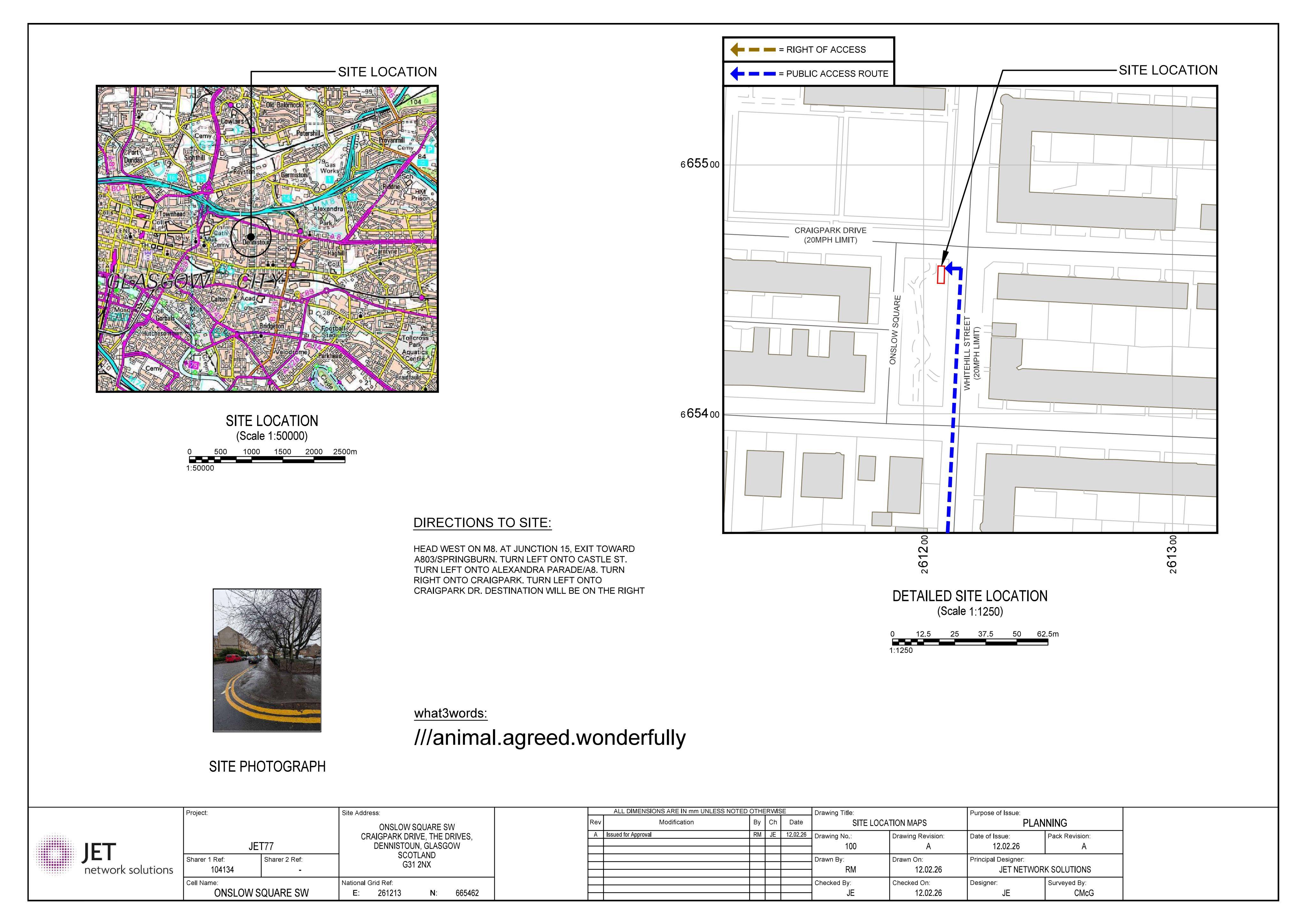Click the 'what3words:' label
The height and width of the screenshot is (924, 1307).
point(451,713)
